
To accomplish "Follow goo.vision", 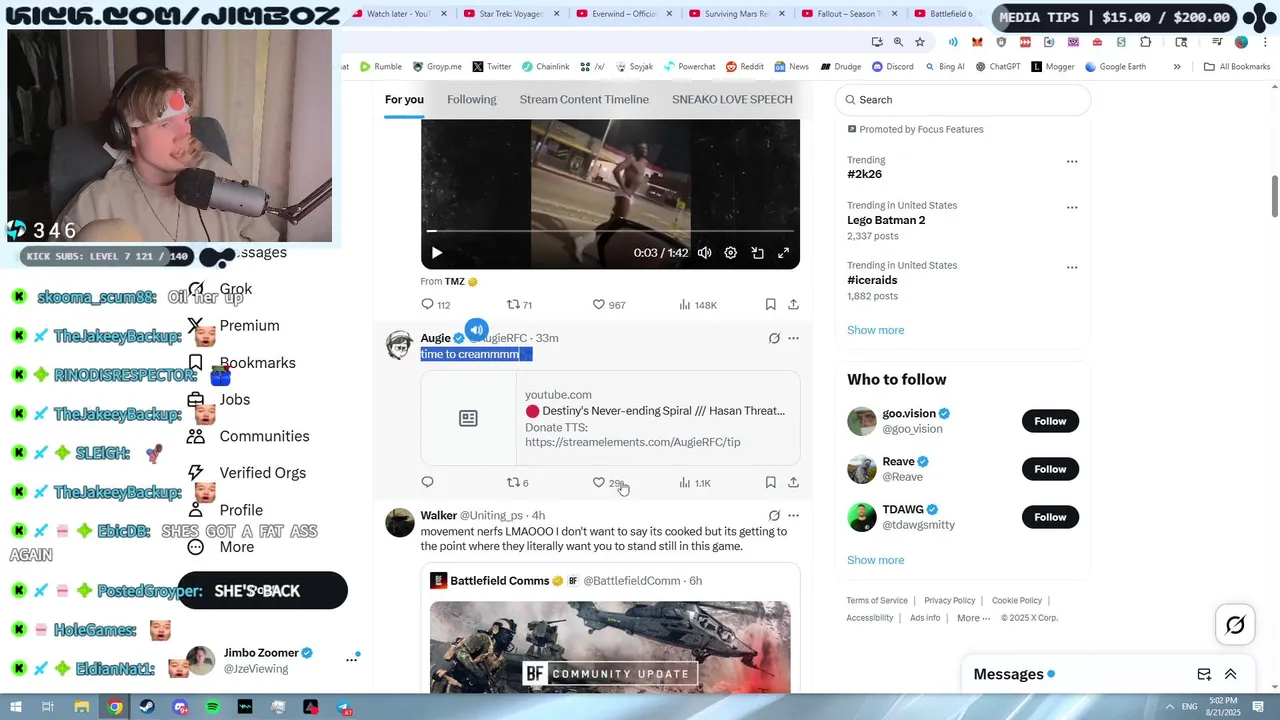I will pyautogui.click(x=1050, y=421).
